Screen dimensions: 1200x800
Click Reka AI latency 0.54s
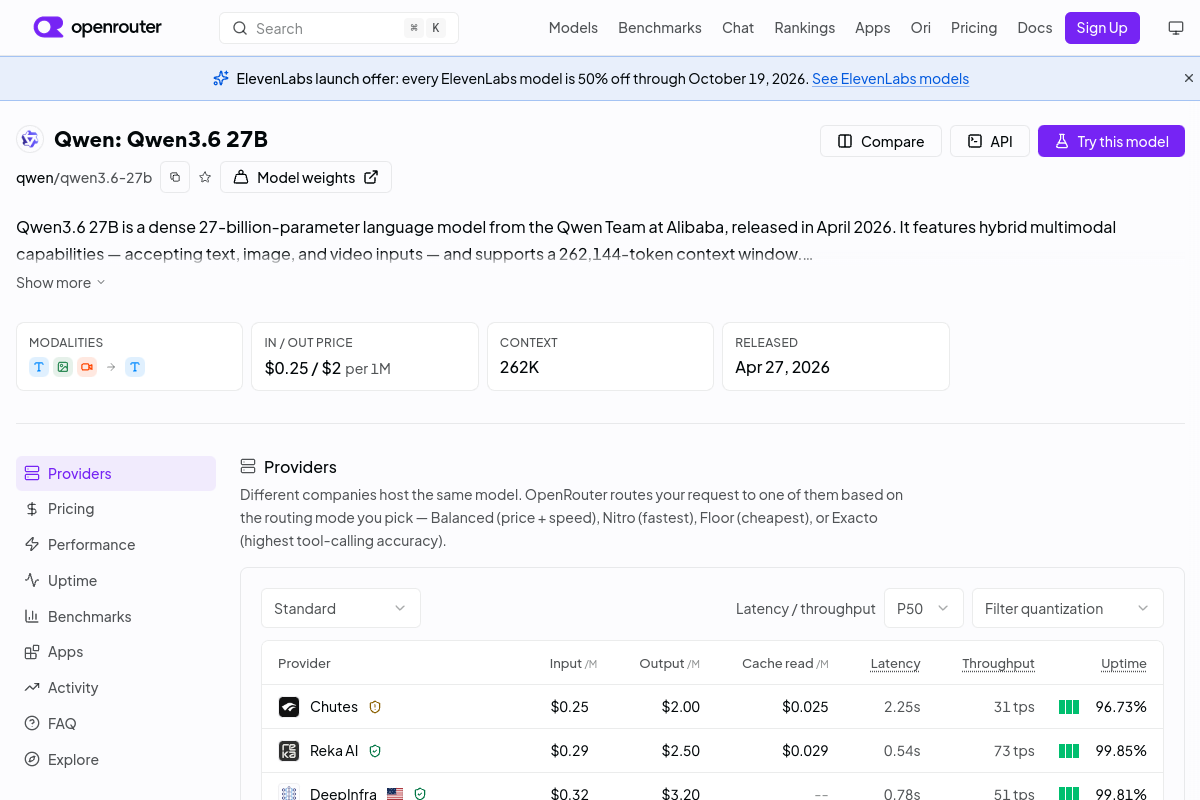(x=902, y=751)
